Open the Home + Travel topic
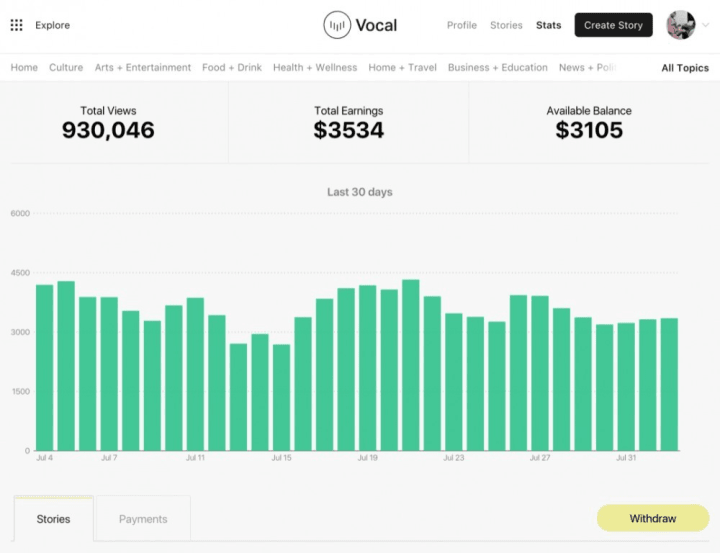This screenshot has height=553, width=720. pyautogui.click(x=402, y=68)
